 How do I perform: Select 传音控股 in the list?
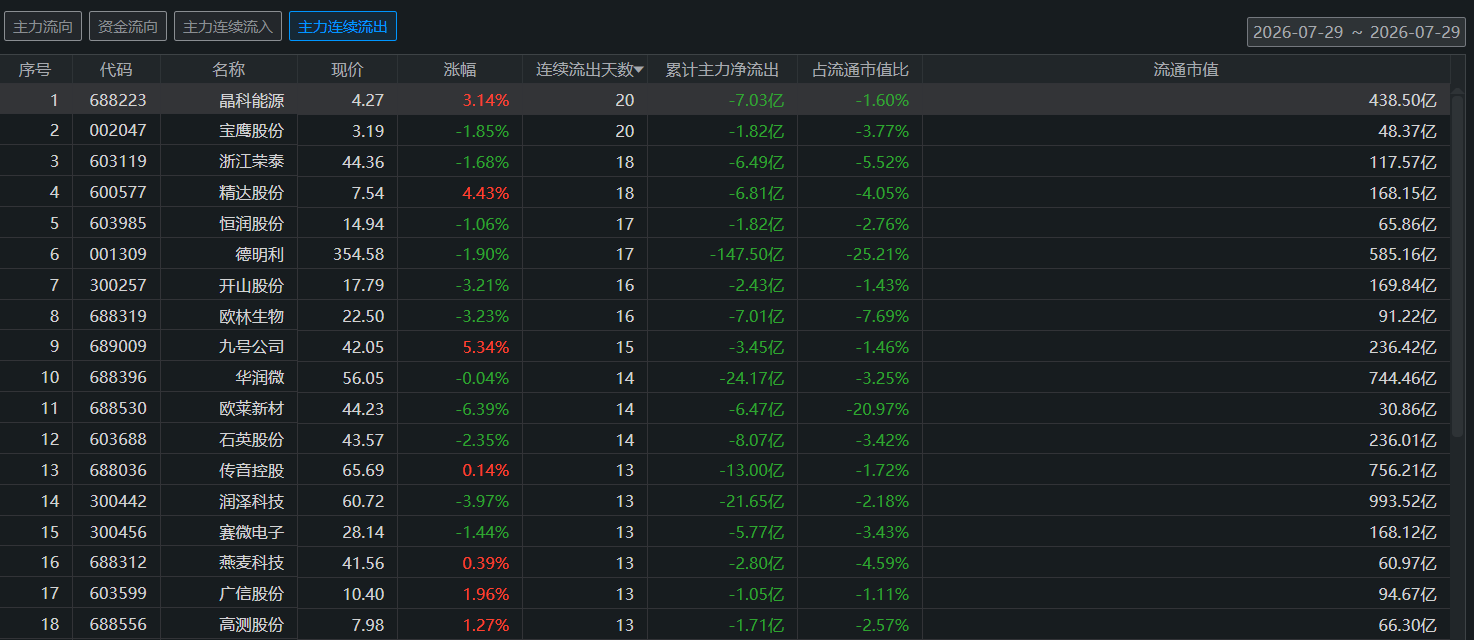pos(252,471)
